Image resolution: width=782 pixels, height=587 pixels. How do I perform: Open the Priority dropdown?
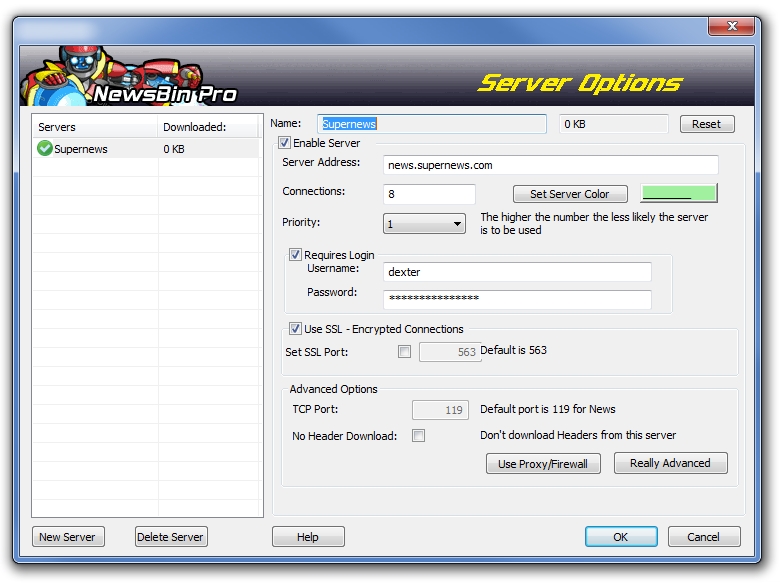(x=424, y=223)
